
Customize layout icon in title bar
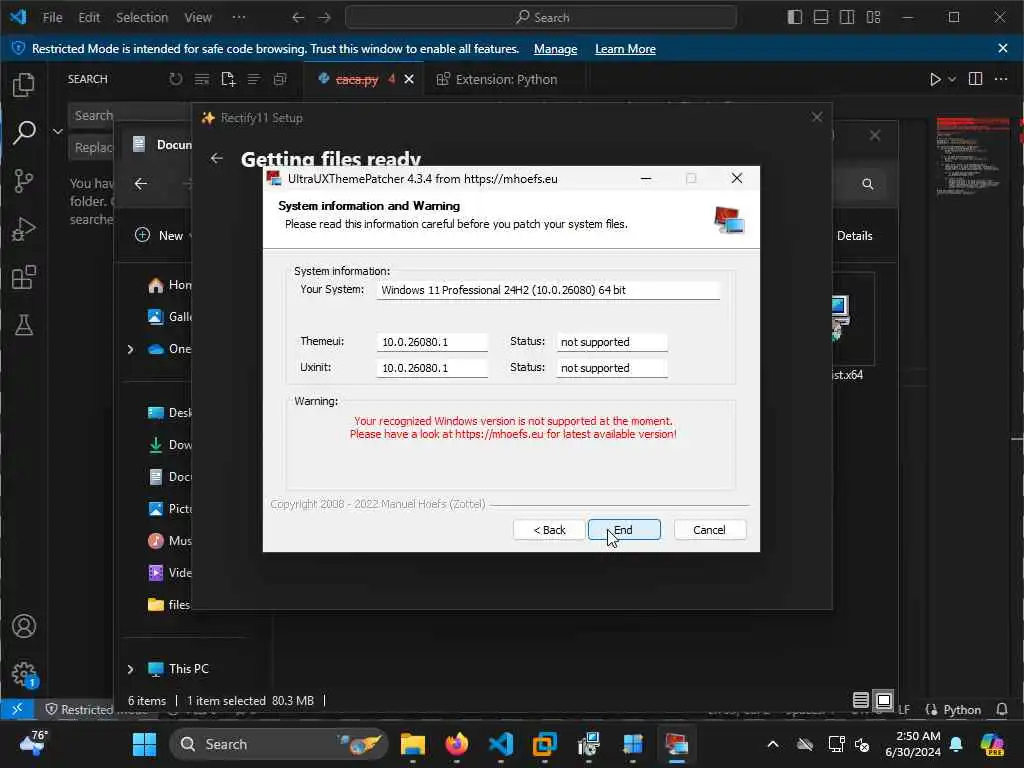[x=873, y=17]
